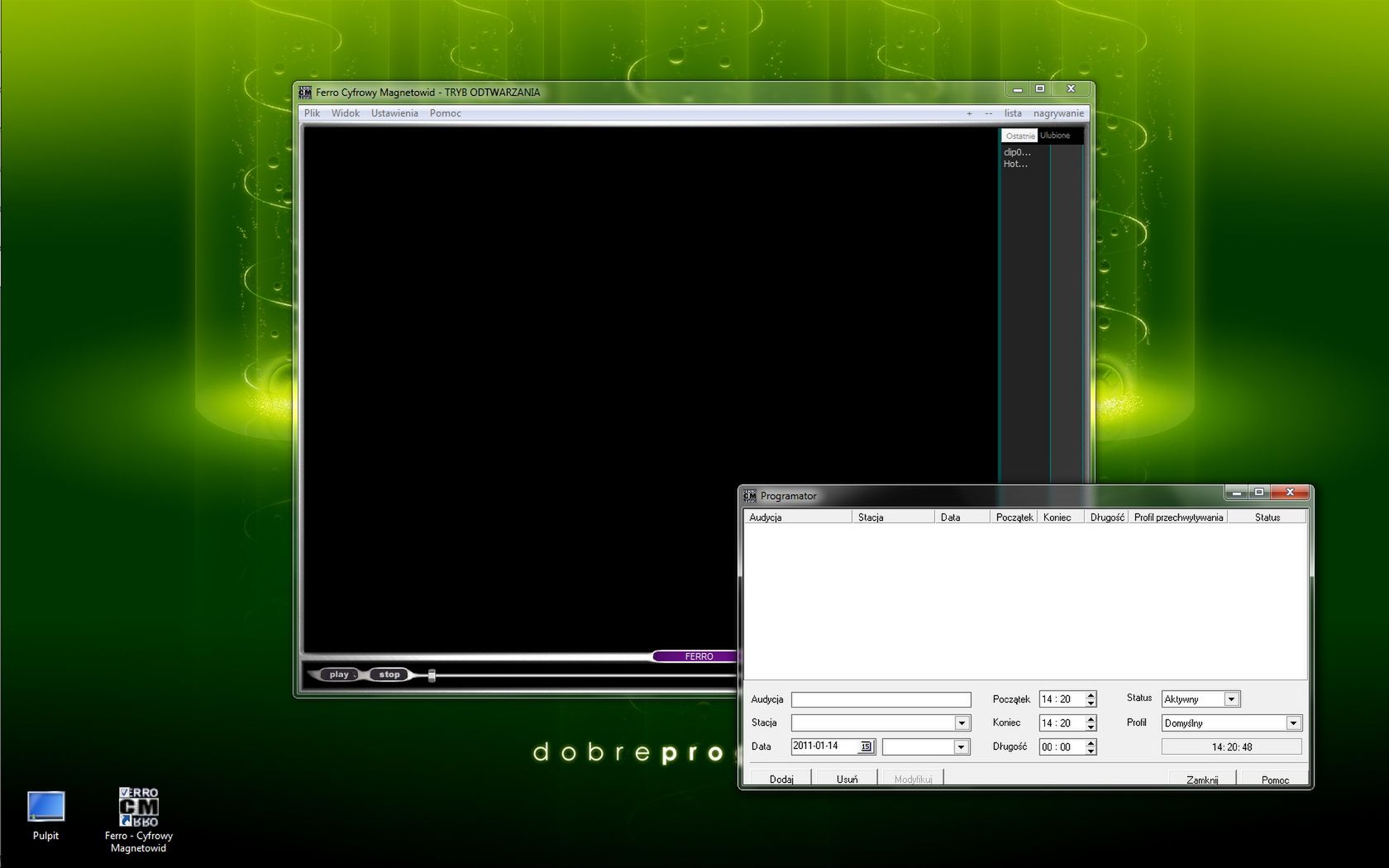This screenshot has height=868, width=1389.
Task: Click the plus zoom control in the Ferro menu bar
Action: click(x=969, y=113)
